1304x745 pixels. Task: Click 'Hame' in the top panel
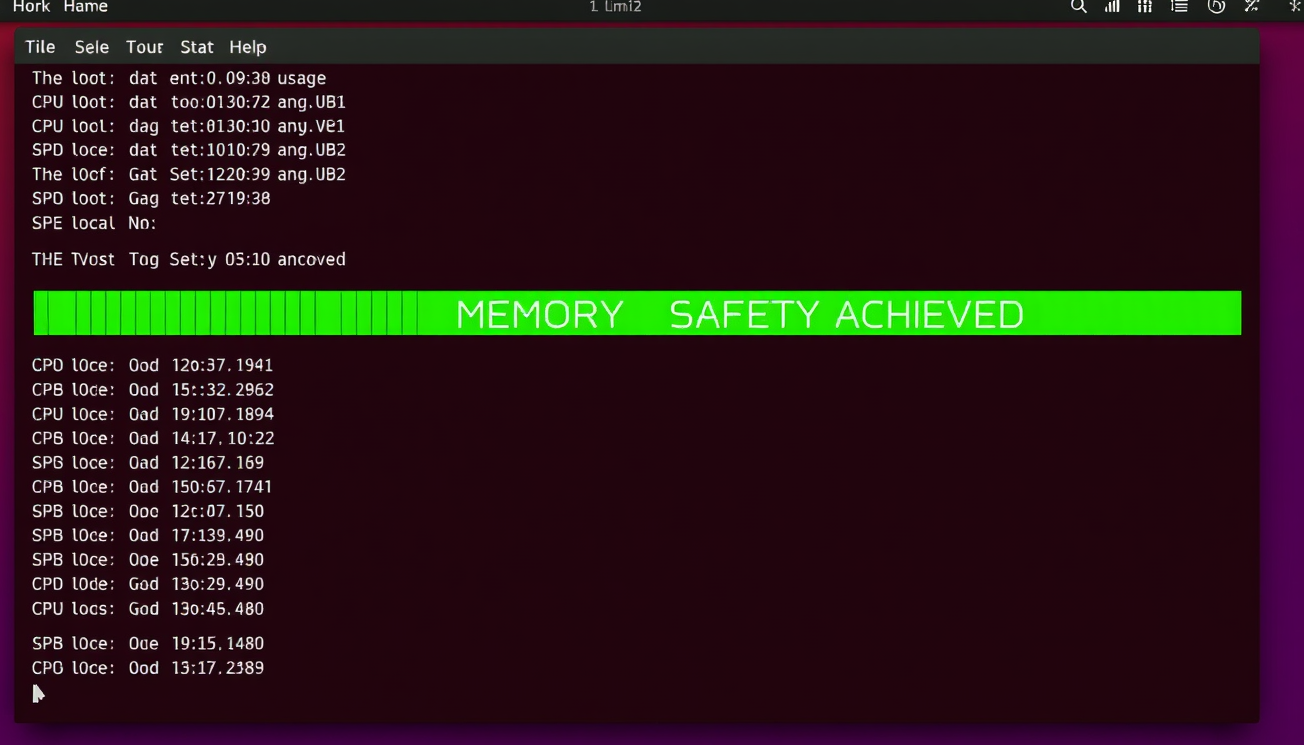[85, 7]
